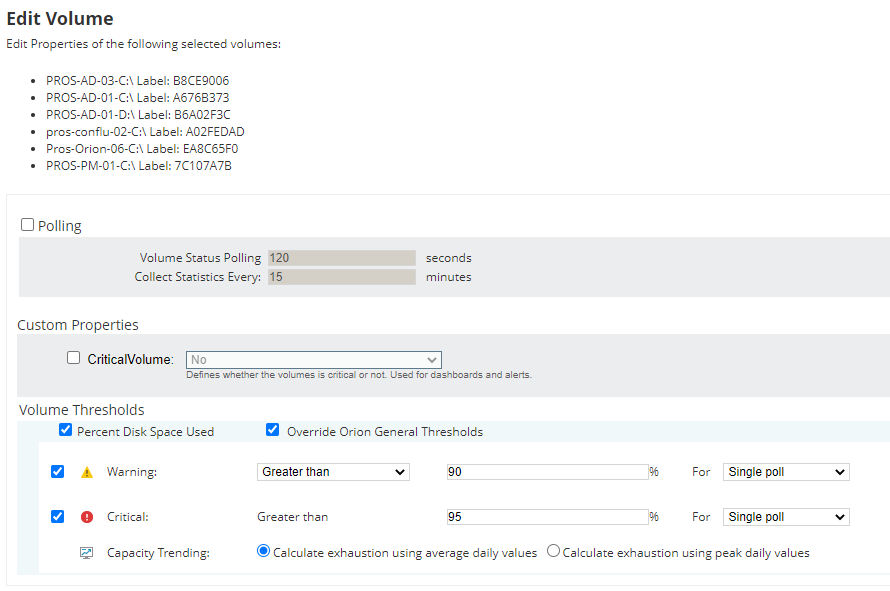This screenshot has height=591, width=890.
Task: Click Volume Status Polling 120 field
Action: [342, 258]
